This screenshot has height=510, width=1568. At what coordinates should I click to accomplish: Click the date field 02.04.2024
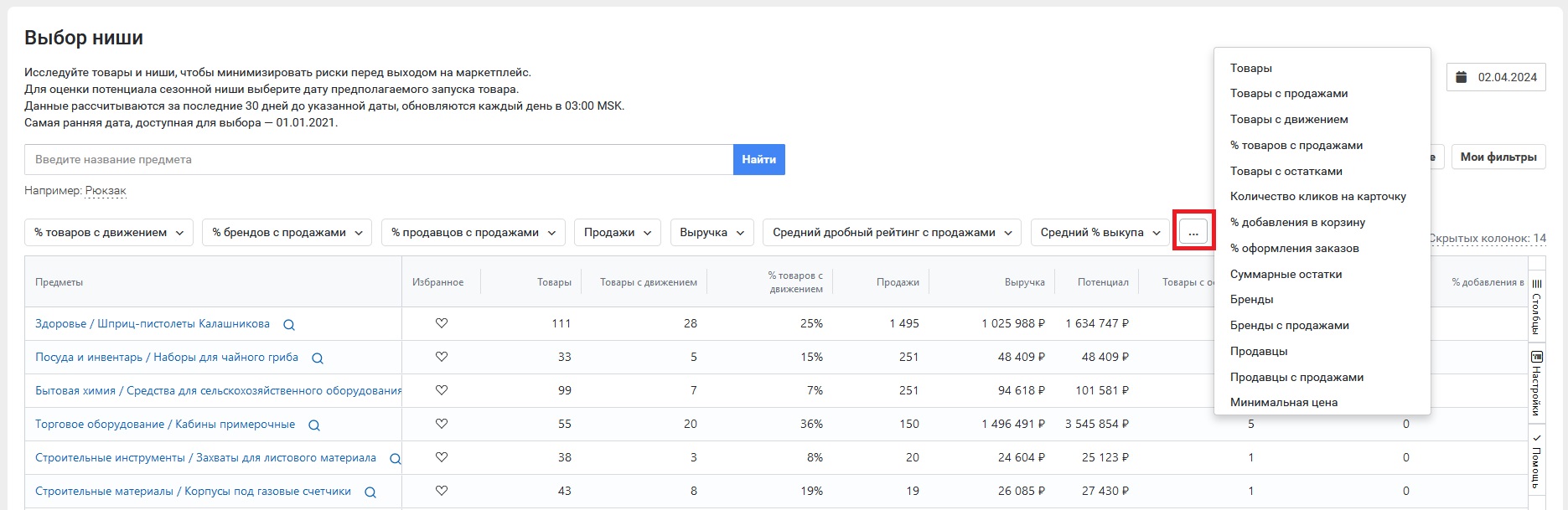coord(1496,77)
